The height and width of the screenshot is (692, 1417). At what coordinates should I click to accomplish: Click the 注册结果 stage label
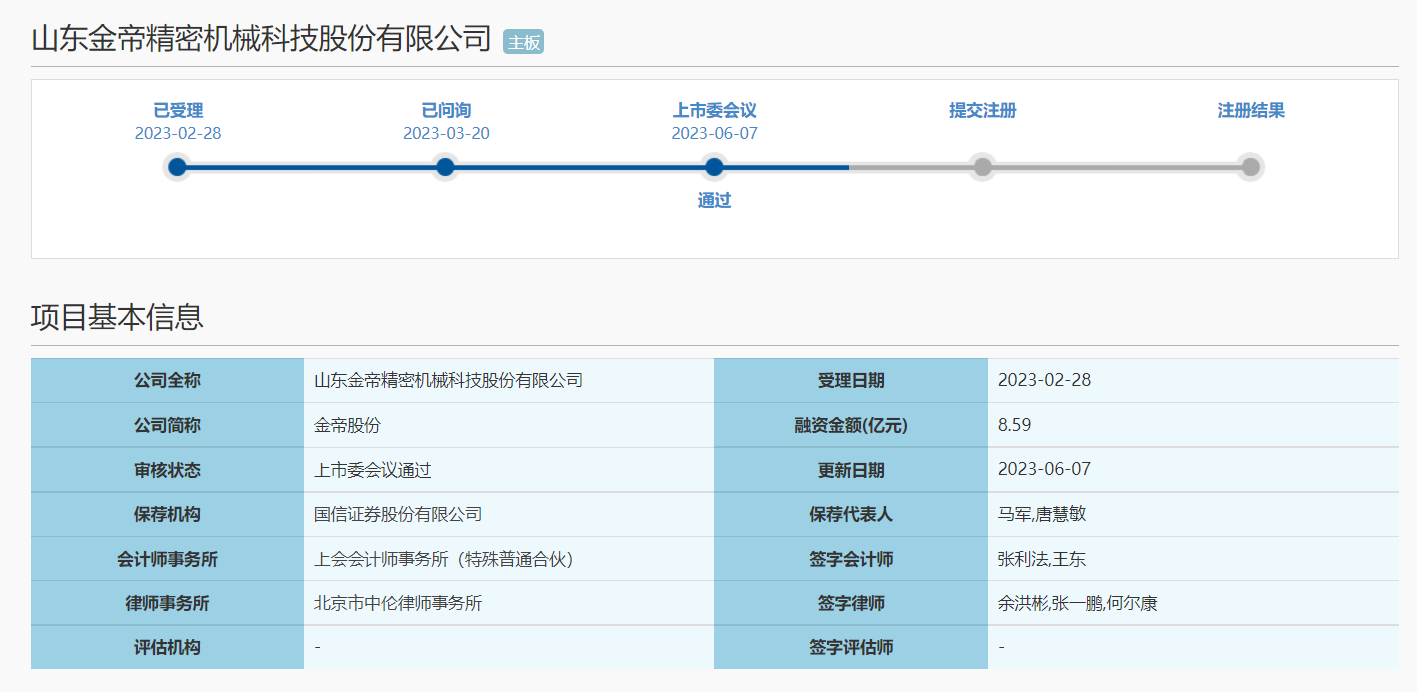[x=1251, y=110]
